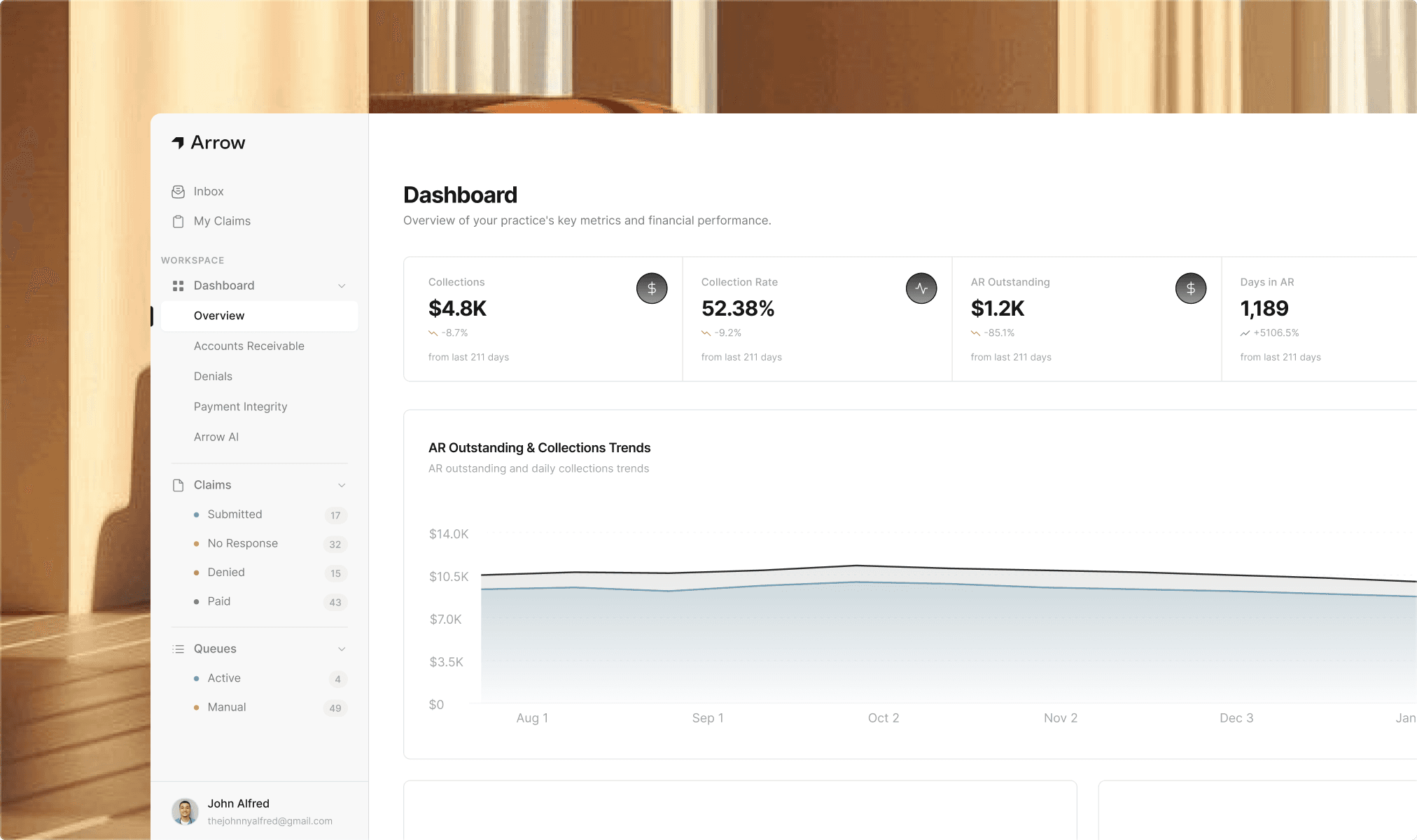
Task: Click John Alfred profile avatar
Action: coord(185,812)
